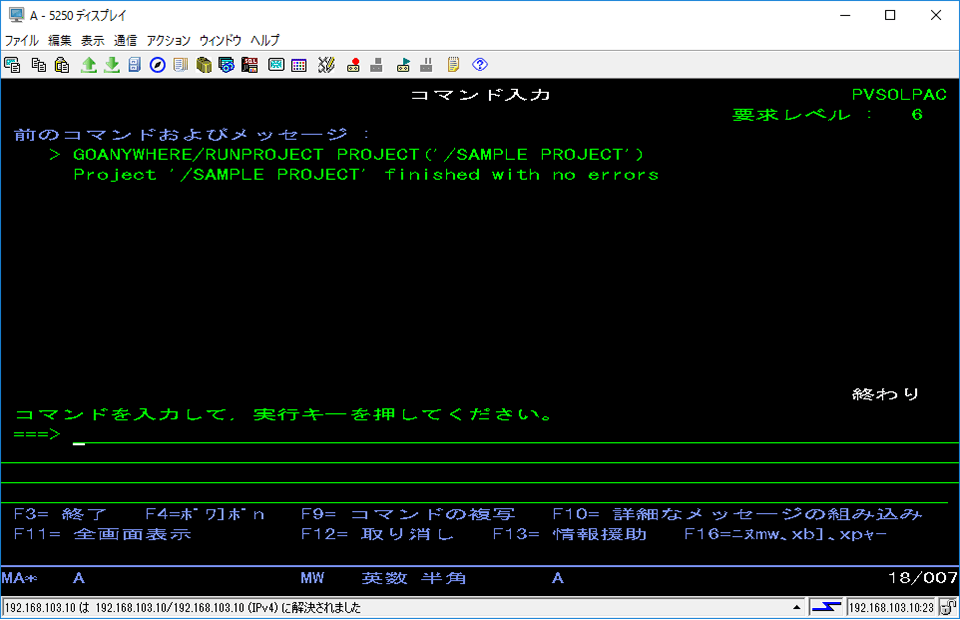Click F12= 取り消し function key label

tap(377, 534)
